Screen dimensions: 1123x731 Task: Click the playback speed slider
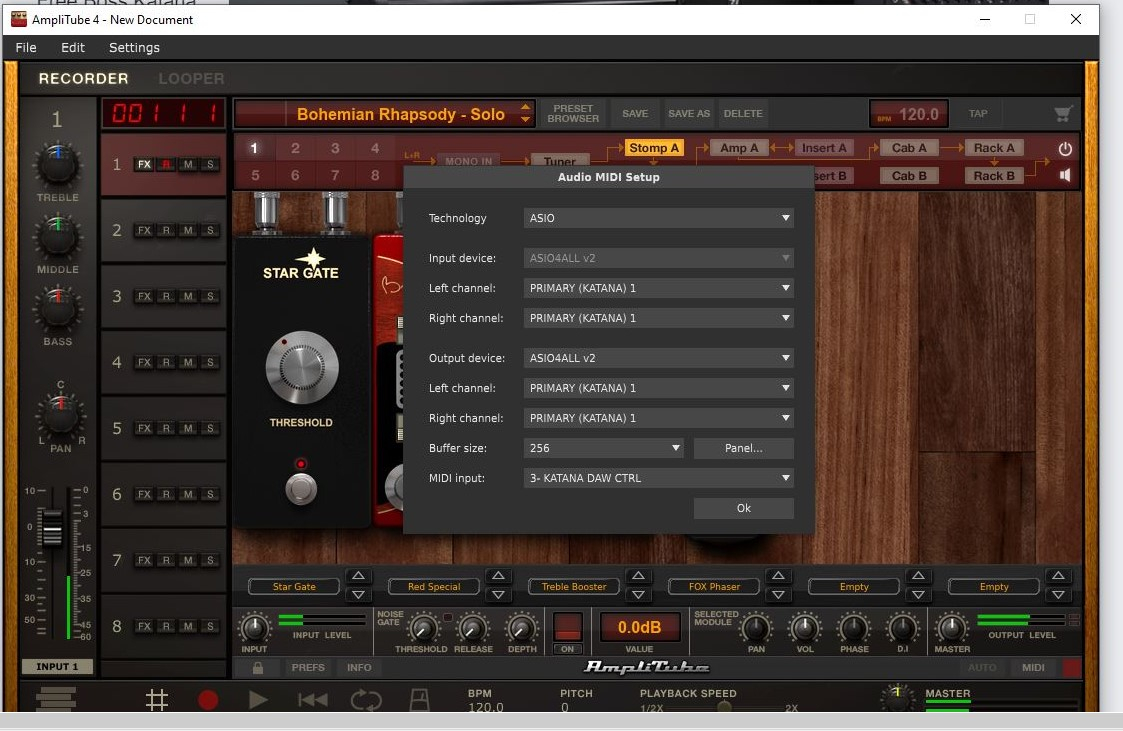tap(725, 707)
